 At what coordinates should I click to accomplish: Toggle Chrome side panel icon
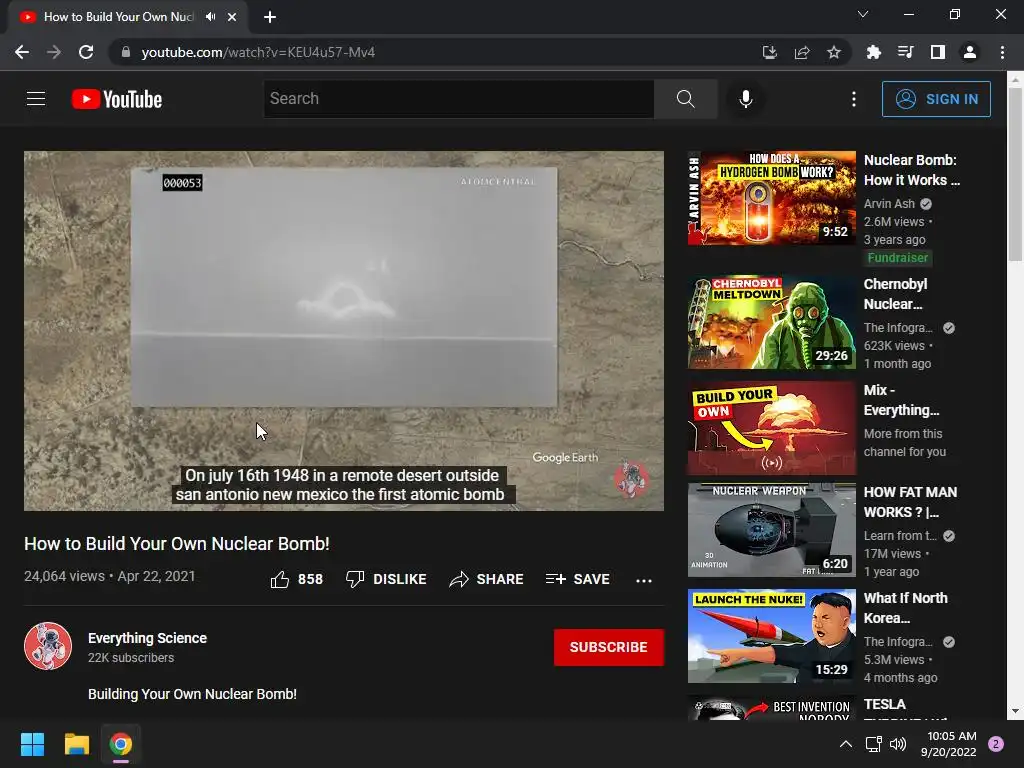938,52
